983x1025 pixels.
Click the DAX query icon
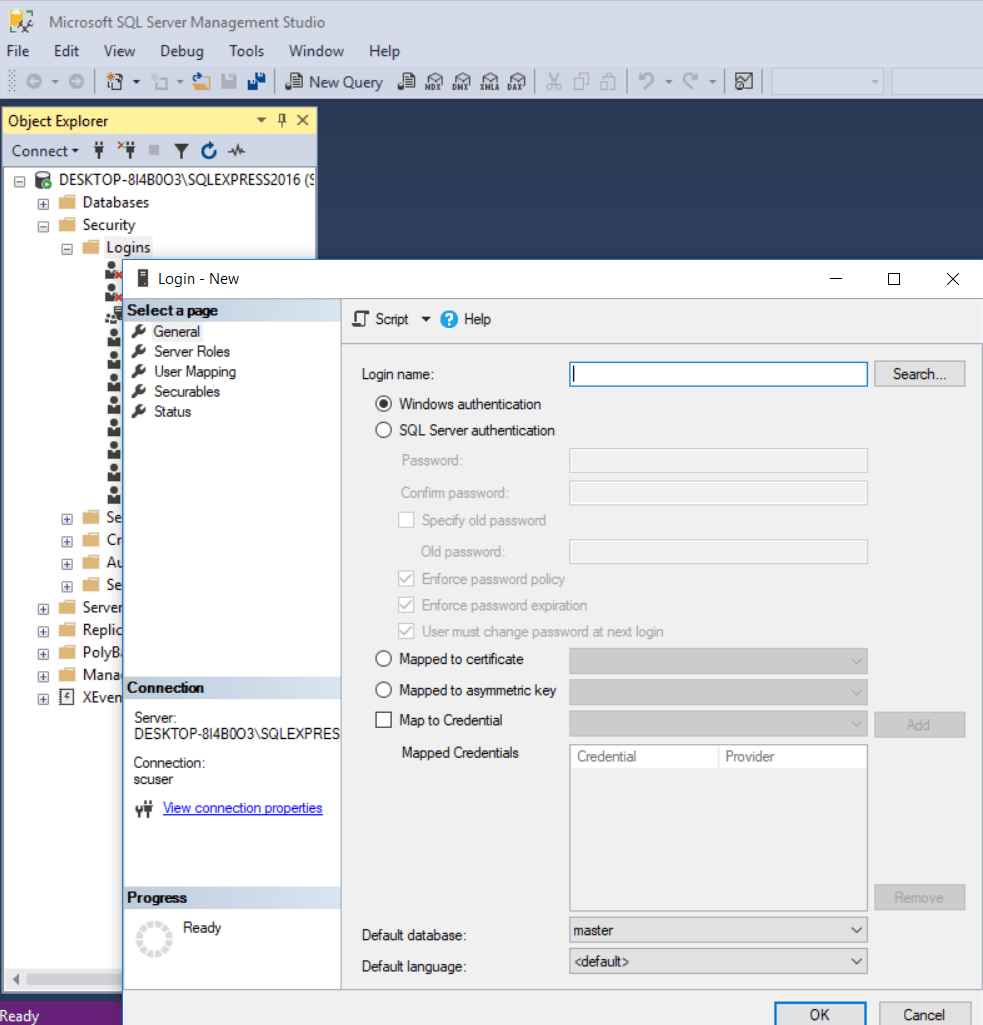(516, 82)
